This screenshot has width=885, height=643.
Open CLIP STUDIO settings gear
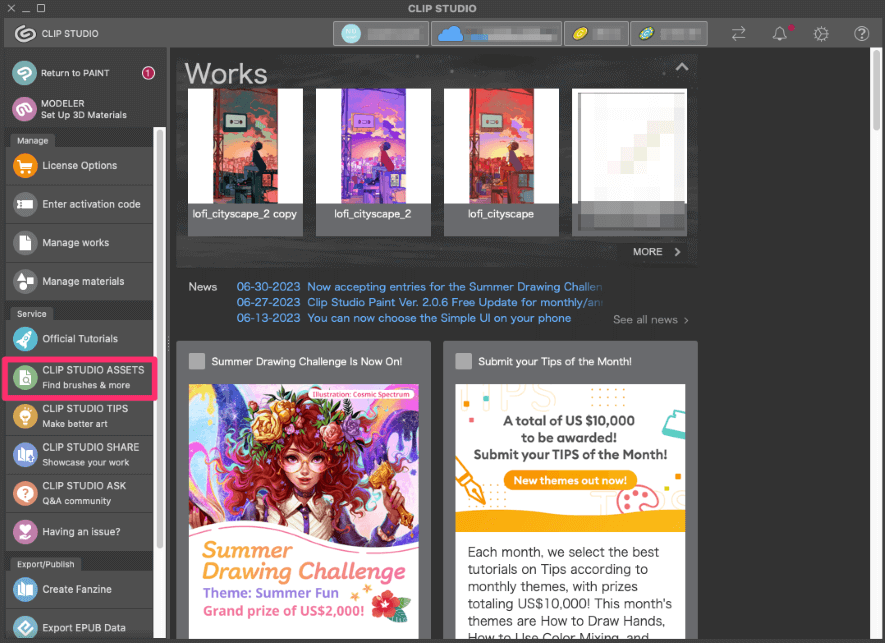click(x=821, y=33)
